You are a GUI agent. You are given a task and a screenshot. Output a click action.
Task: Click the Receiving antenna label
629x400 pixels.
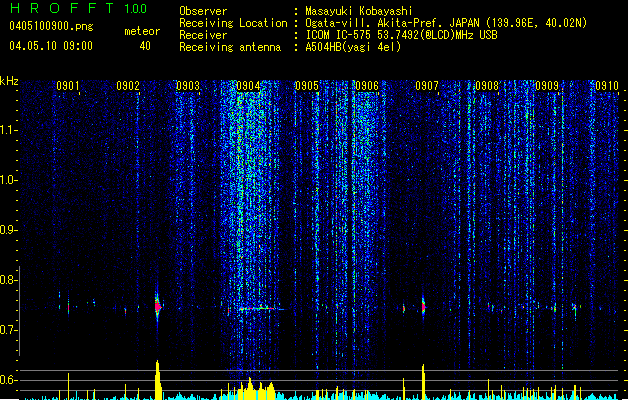(230, 47)
